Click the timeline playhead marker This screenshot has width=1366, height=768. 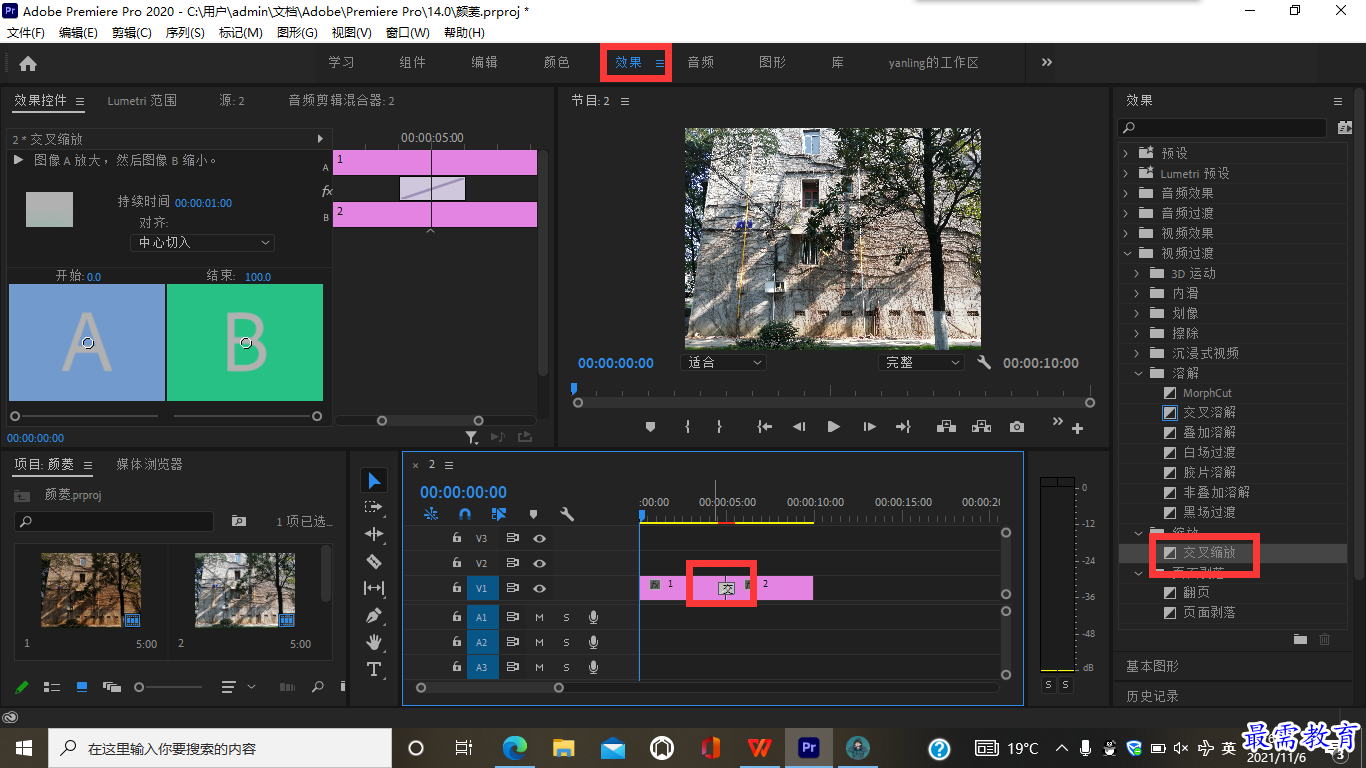pyautogui.click(x=642, y=515)
